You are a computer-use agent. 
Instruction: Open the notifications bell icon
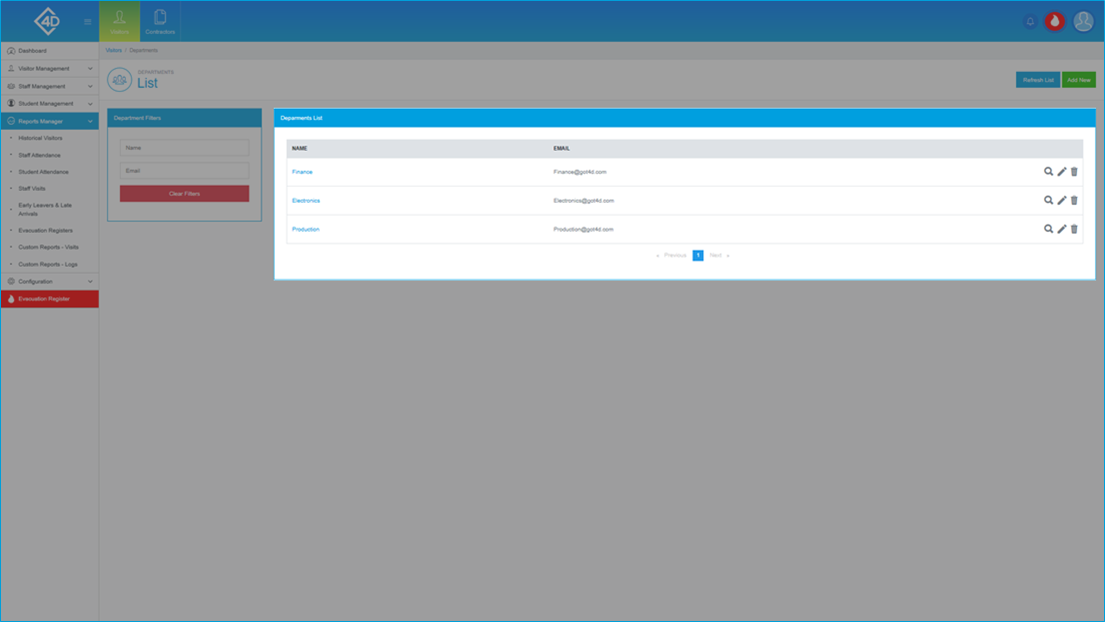[1030, 22]
